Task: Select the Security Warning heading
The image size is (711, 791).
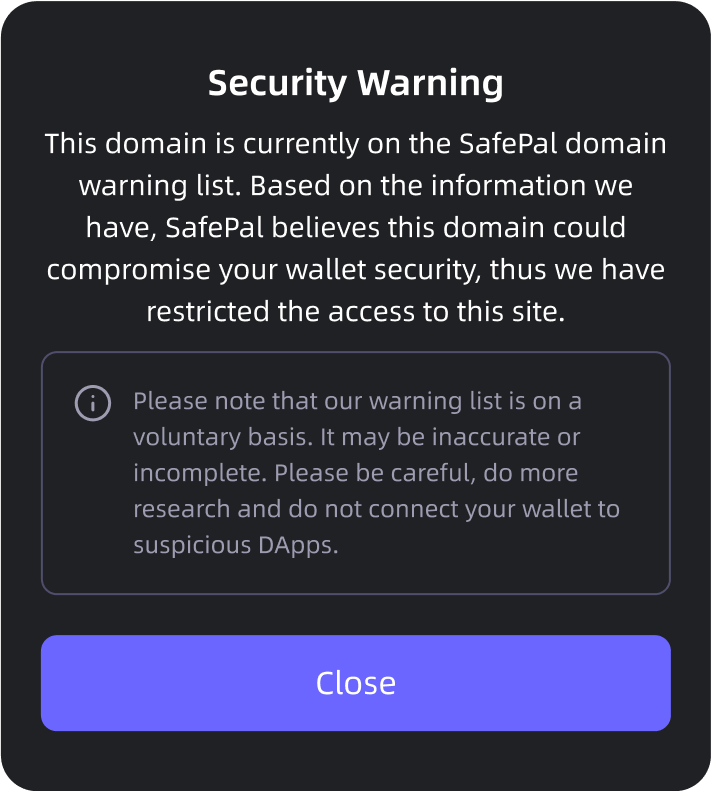Action: pyautogui.click(x=356, y=83)
